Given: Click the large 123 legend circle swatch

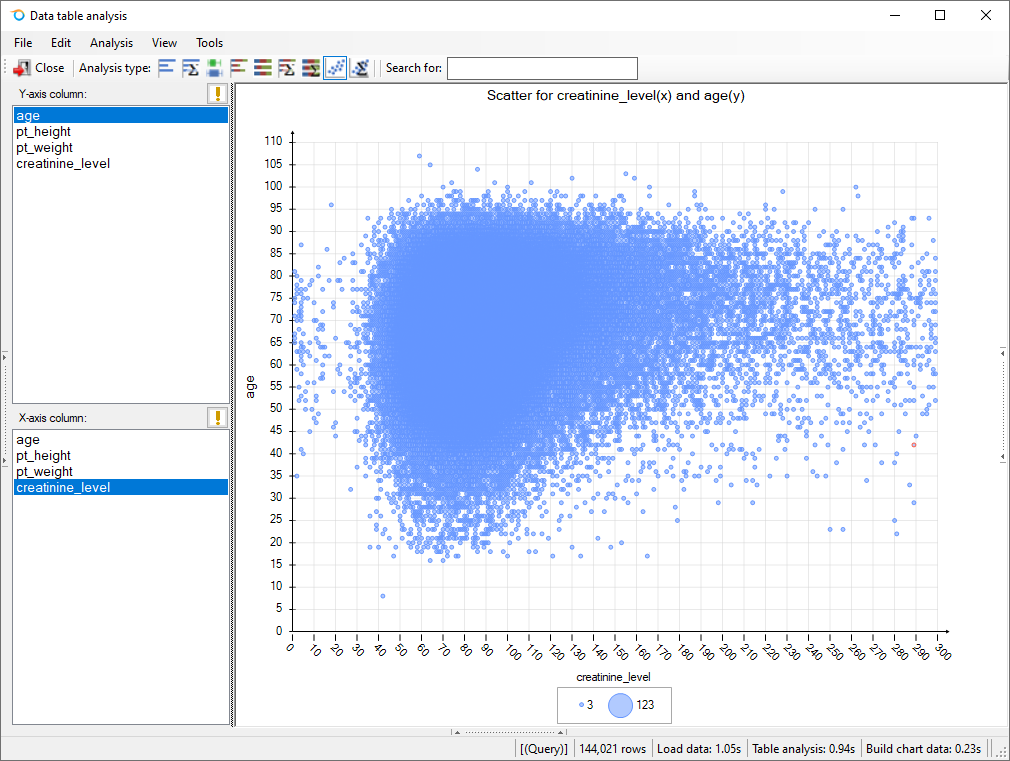Looking at the screenshot, I should [621, 705].
